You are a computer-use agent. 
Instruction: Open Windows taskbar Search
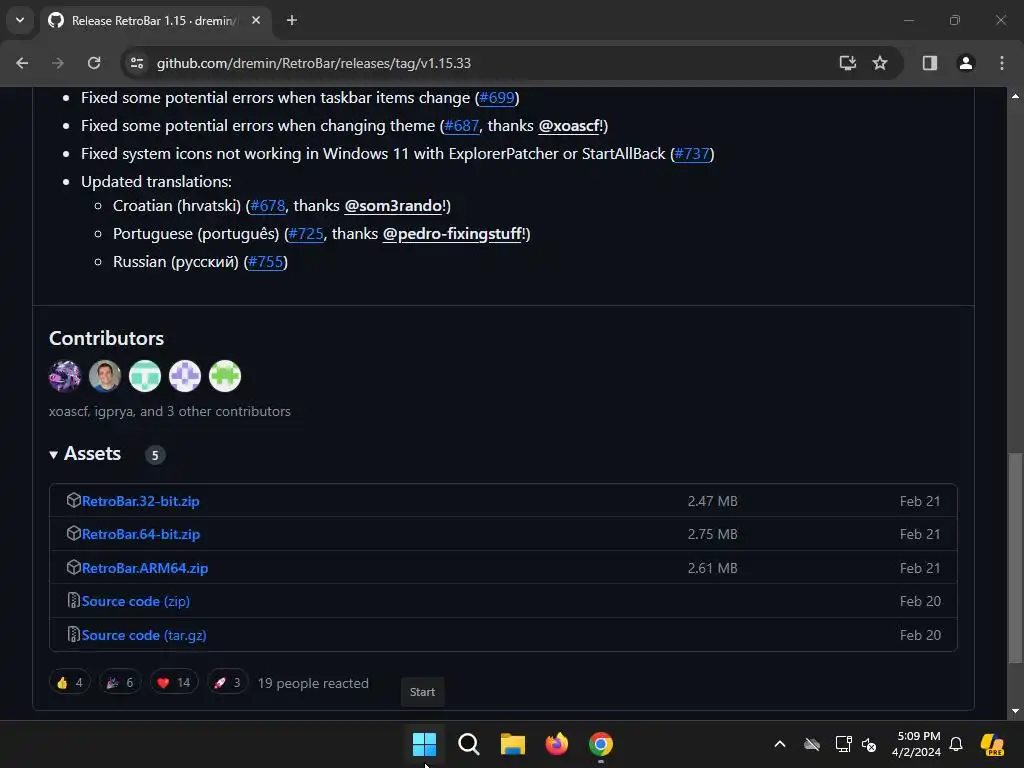pos(469,744)
